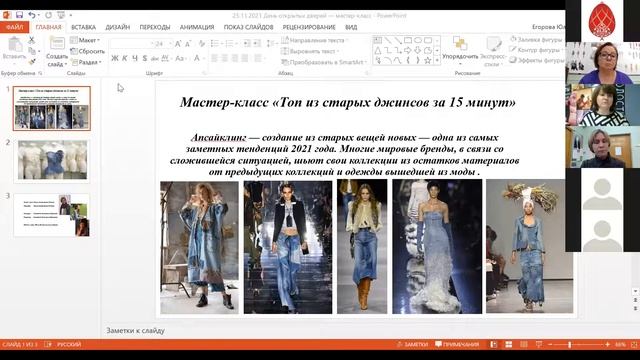Fit the slide to the window via the status bar icon
Screen dimensions: 640x360
pyautogui.click(x=634, y=344)
